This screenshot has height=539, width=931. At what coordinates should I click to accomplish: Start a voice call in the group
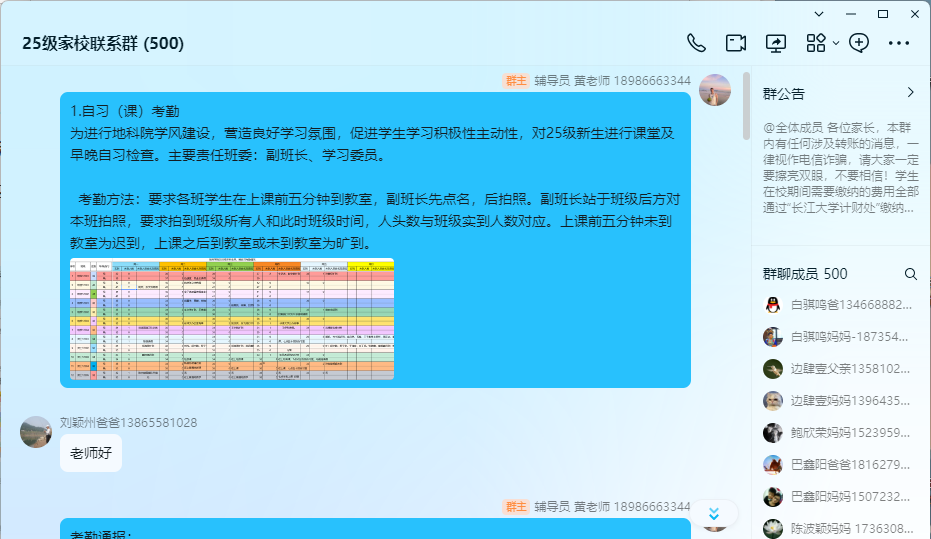[696, 43]
